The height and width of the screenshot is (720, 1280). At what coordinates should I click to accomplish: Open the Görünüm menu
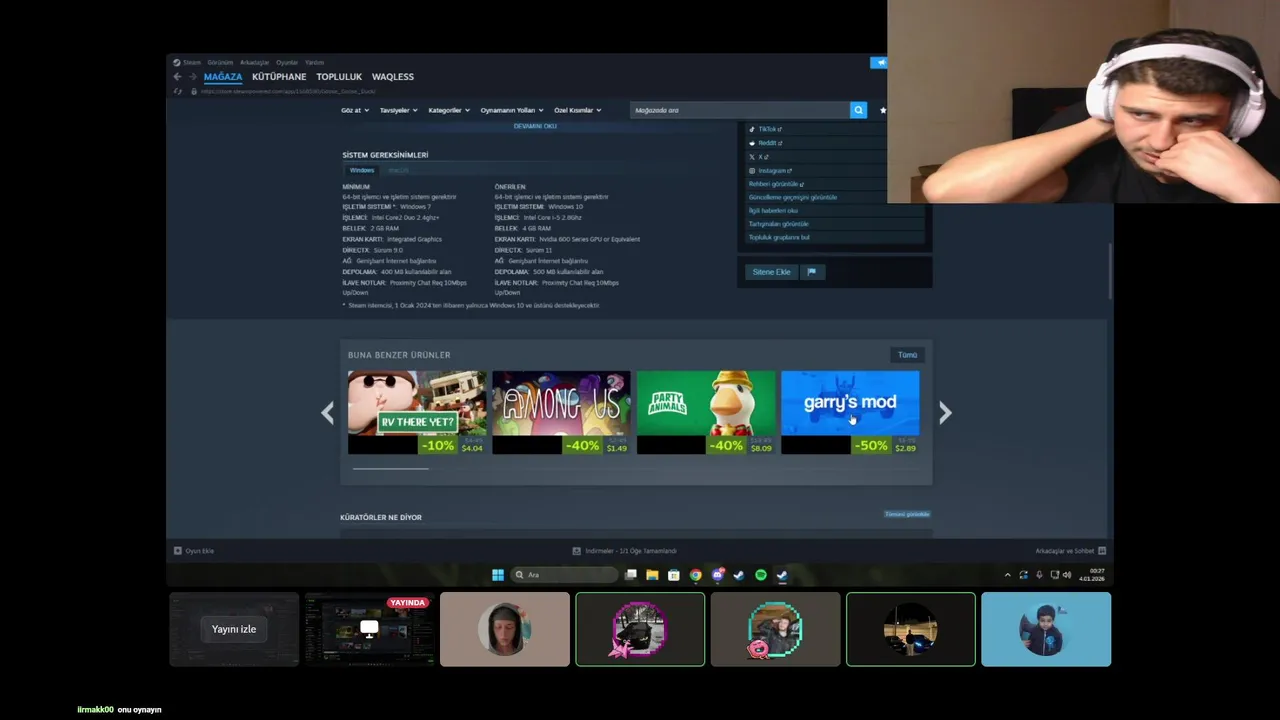pos(220,62)
